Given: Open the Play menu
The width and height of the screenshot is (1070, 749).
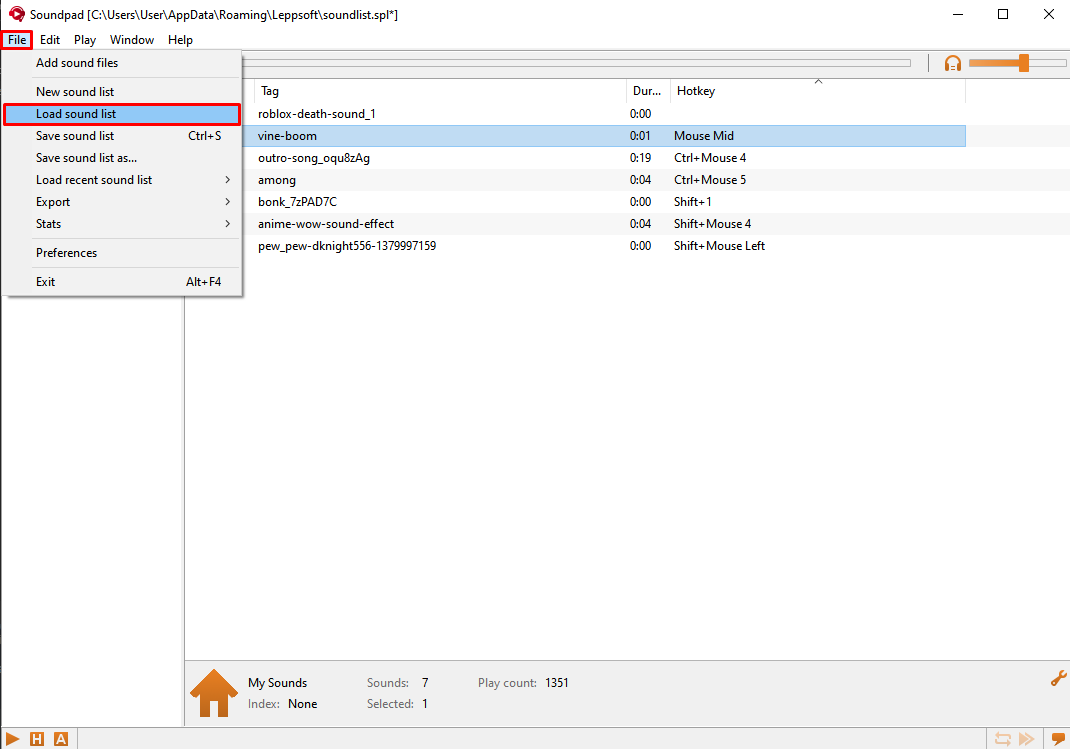Looking at the screenshot, I should pyautogui.click(x=85, y=40).
